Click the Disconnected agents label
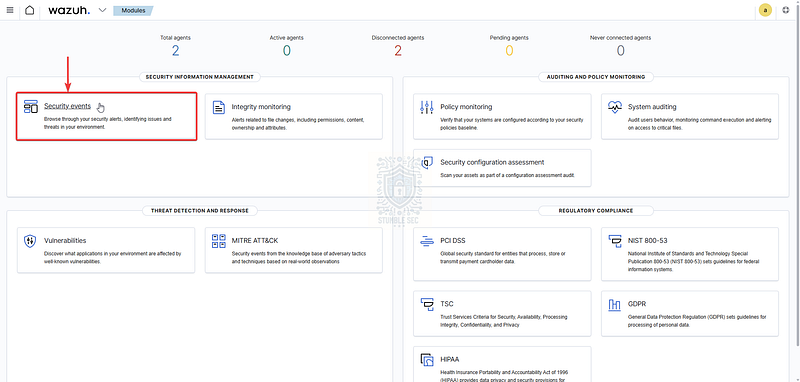Viewport: 800px width, 382px height. coord(398,38)
